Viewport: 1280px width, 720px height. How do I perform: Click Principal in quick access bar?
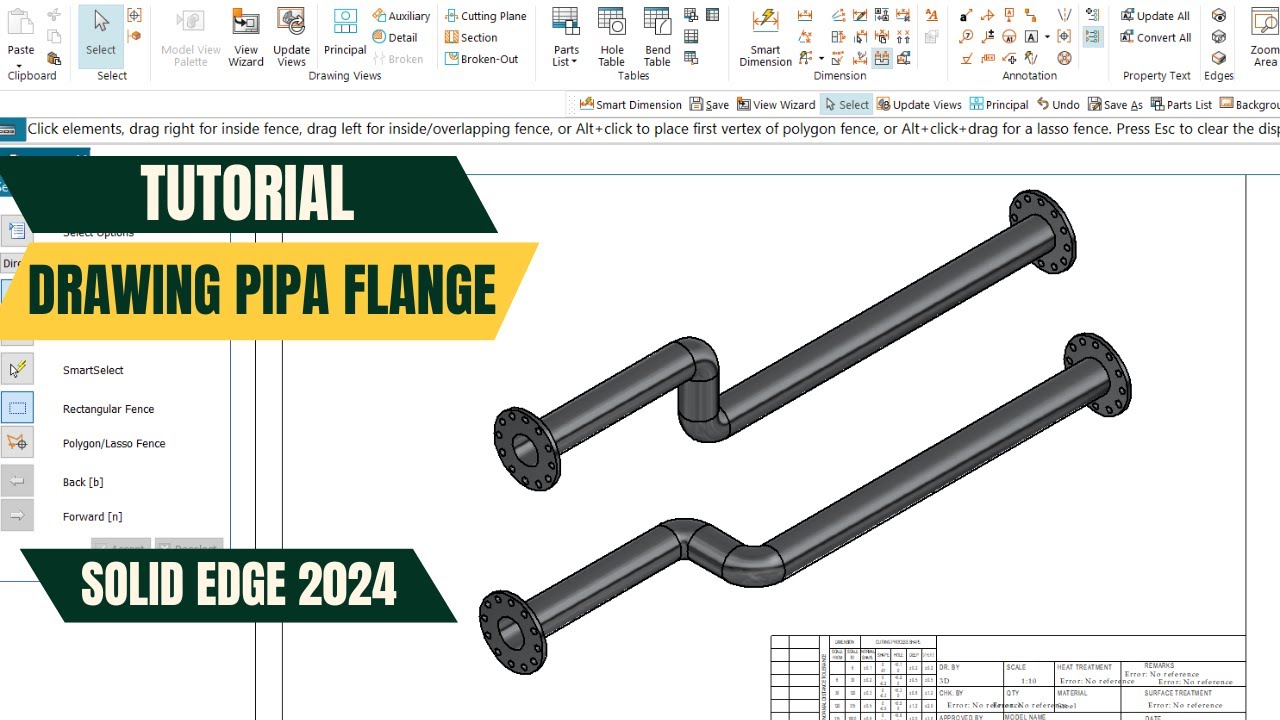click(999, 104)
